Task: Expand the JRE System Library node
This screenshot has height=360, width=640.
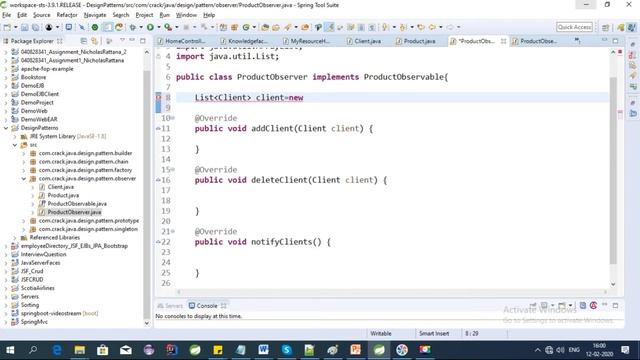Action: 15,136
